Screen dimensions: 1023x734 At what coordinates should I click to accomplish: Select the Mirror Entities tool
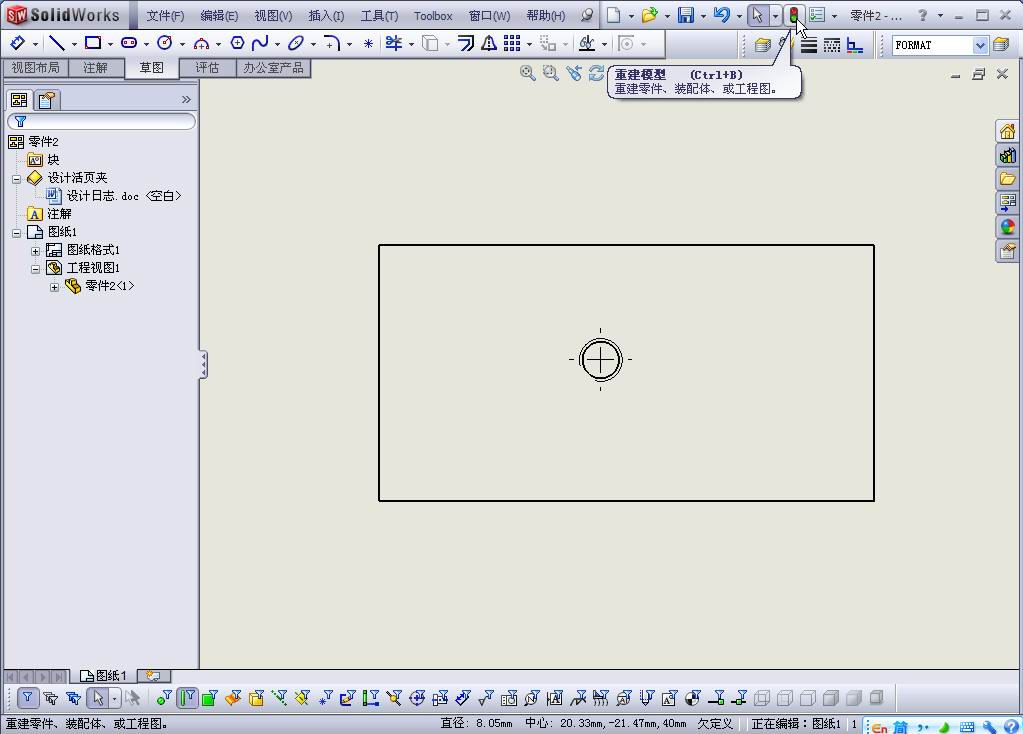click(x=489, y=43)
